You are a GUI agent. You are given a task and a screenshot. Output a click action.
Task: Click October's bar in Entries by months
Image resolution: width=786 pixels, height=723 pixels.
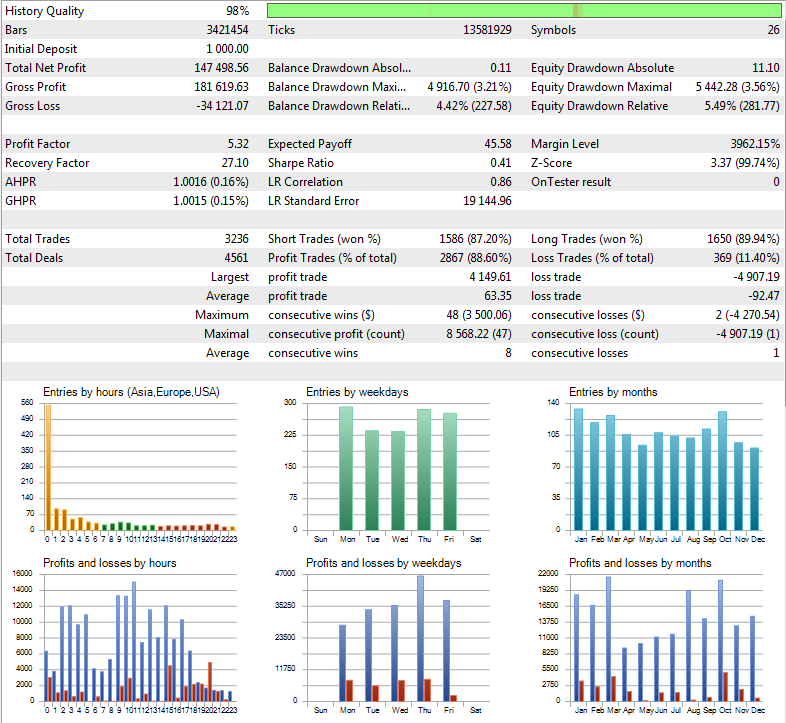[x=722, y=470]
